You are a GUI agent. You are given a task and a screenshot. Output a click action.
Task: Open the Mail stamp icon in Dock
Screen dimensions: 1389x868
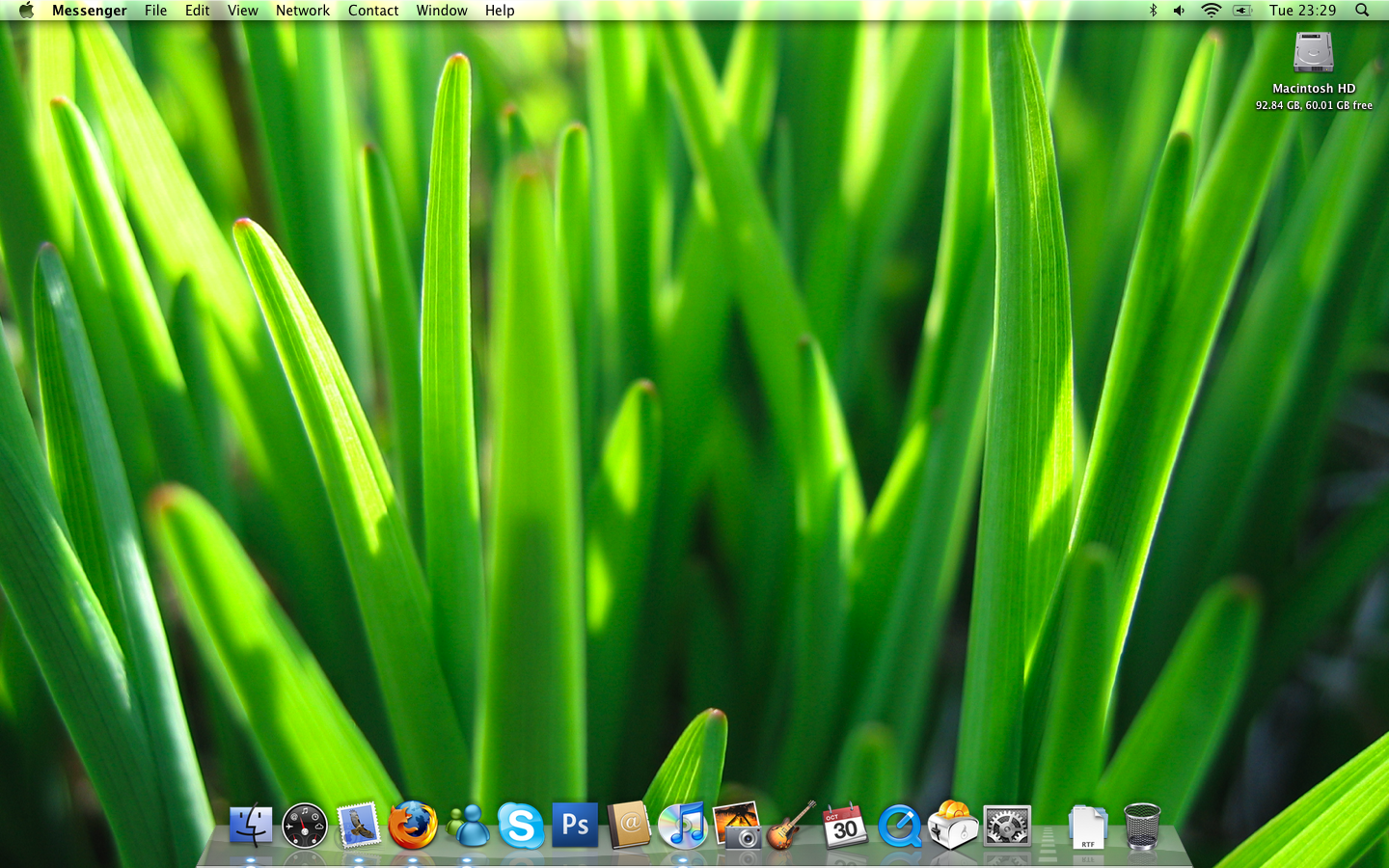[359, 827]
